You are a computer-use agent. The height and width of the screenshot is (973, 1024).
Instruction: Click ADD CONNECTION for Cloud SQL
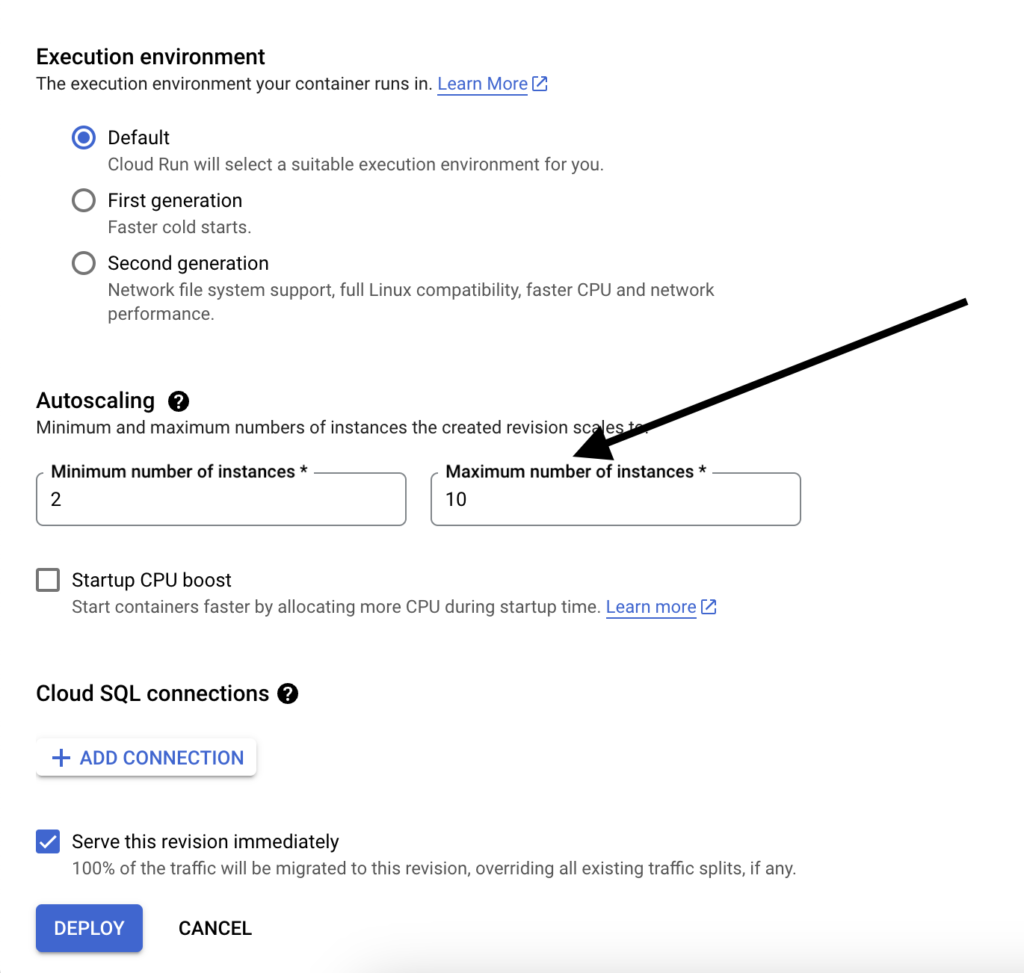[146, 757]
